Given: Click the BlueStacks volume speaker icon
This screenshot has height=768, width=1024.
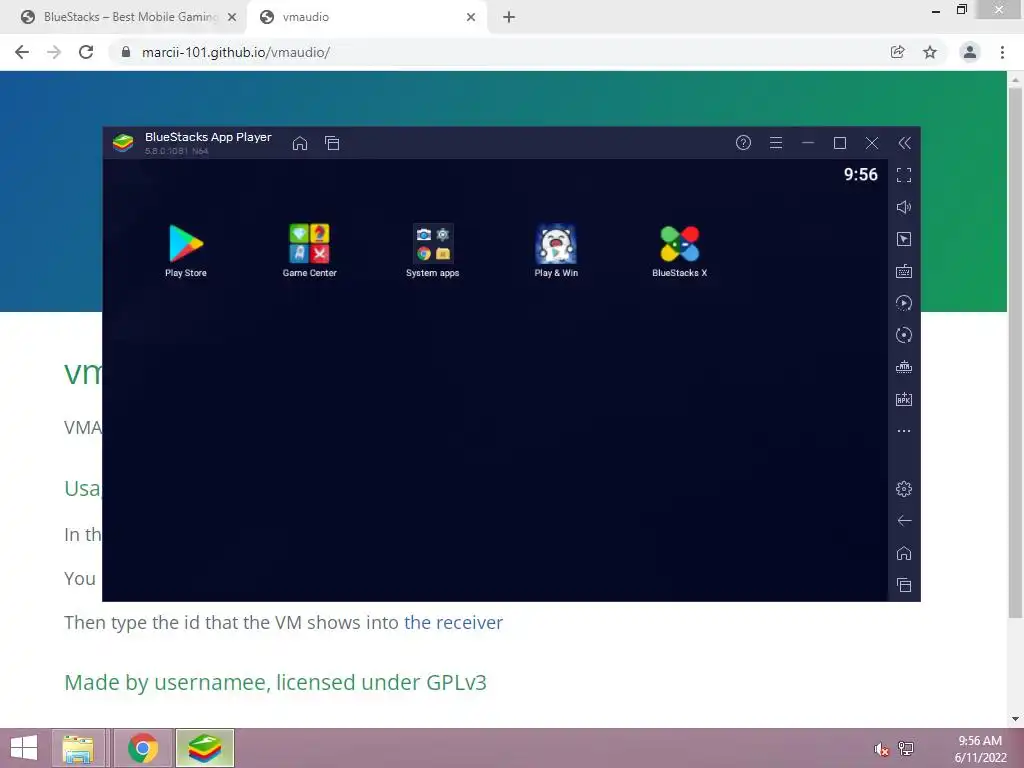Looking at the screenshot, I should pos(904,207).
